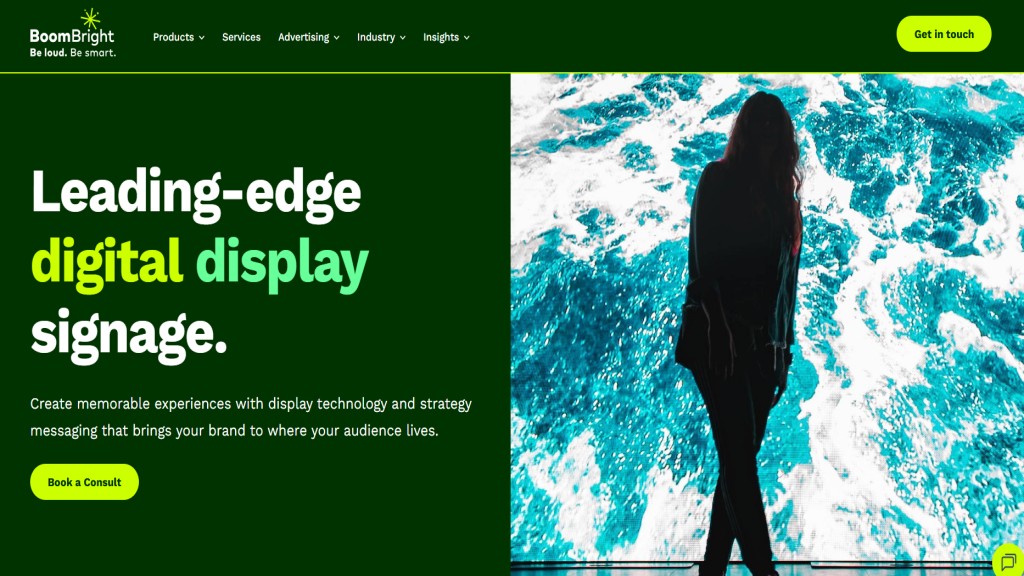Open the chat widget icon
1024x576 pixels.
(1008, 562)
